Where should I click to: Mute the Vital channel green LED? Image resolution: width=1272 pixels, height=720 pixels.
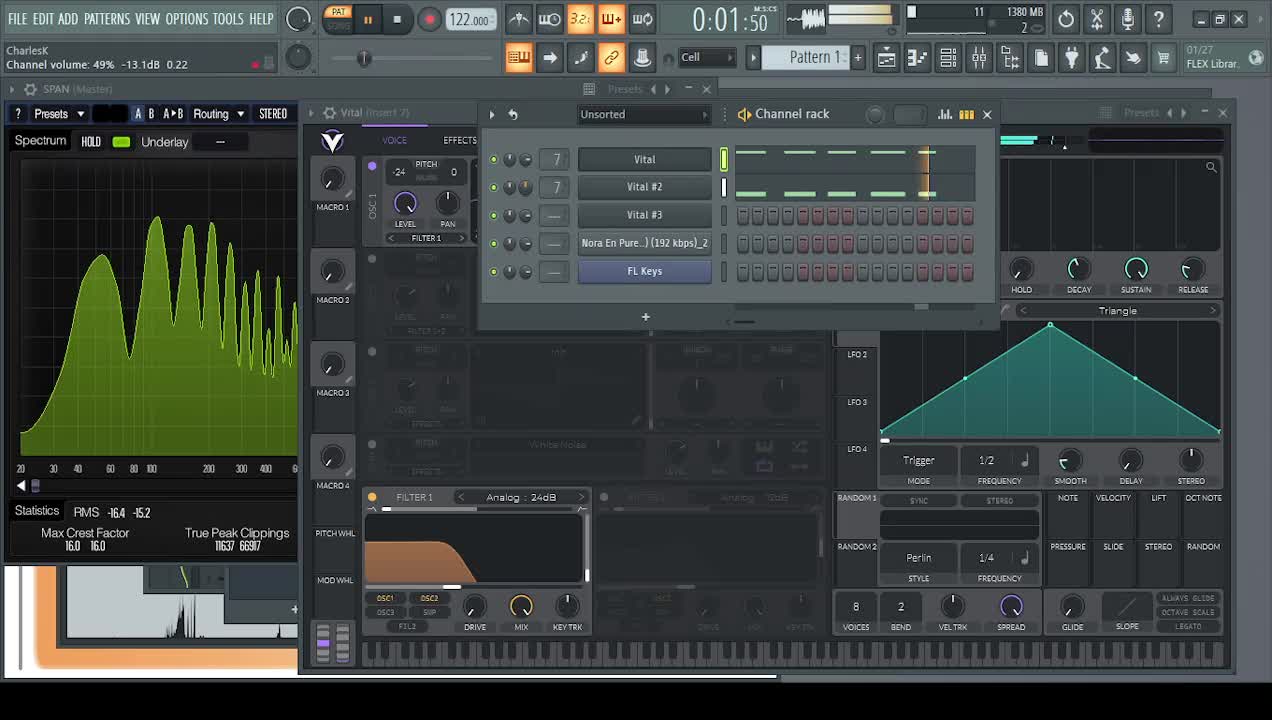click(493, 160)
